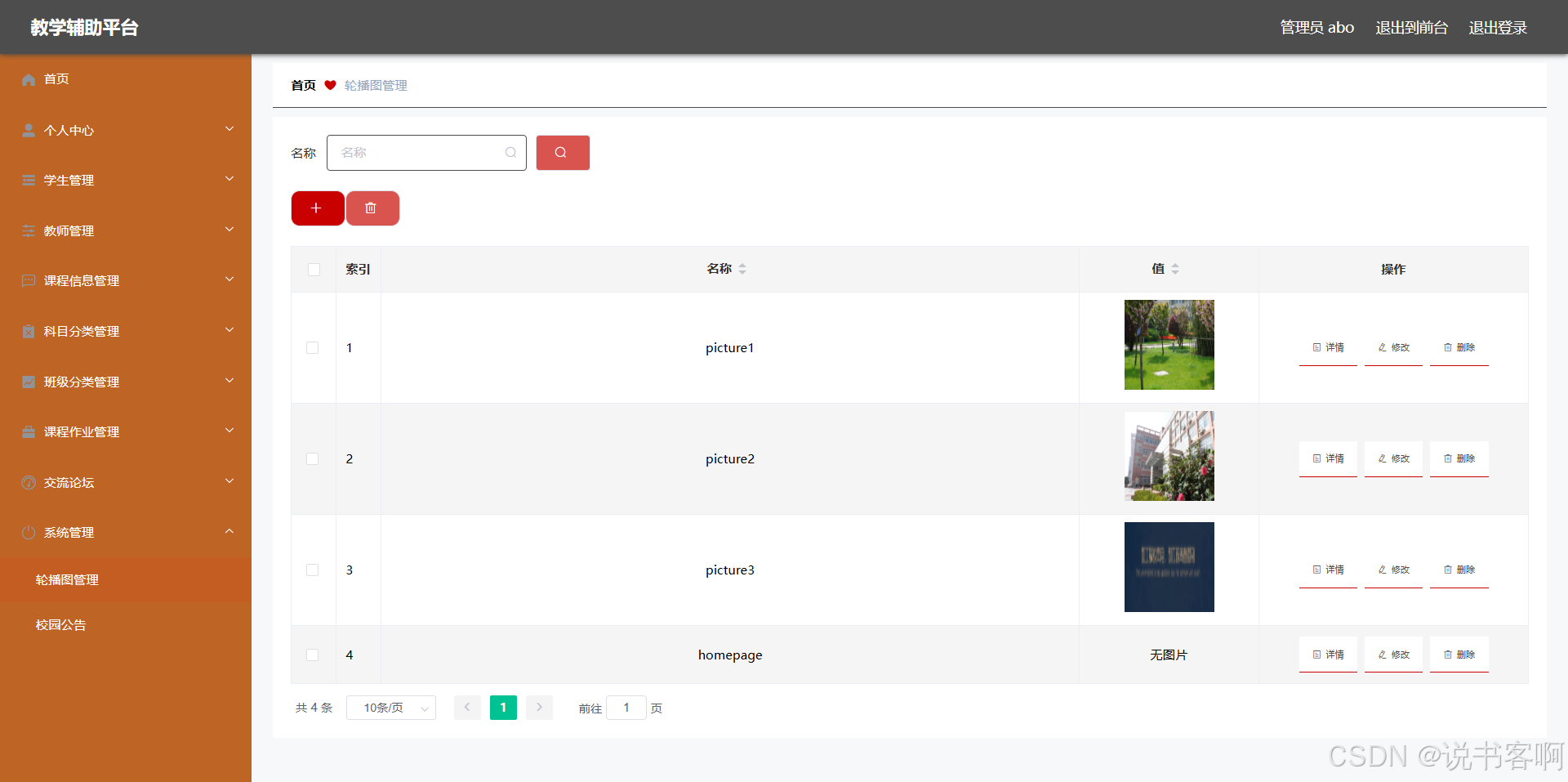This screenshot has height=782, width=1568.
Task: Click the green page 1 button
Action: (x=503, y=708)
